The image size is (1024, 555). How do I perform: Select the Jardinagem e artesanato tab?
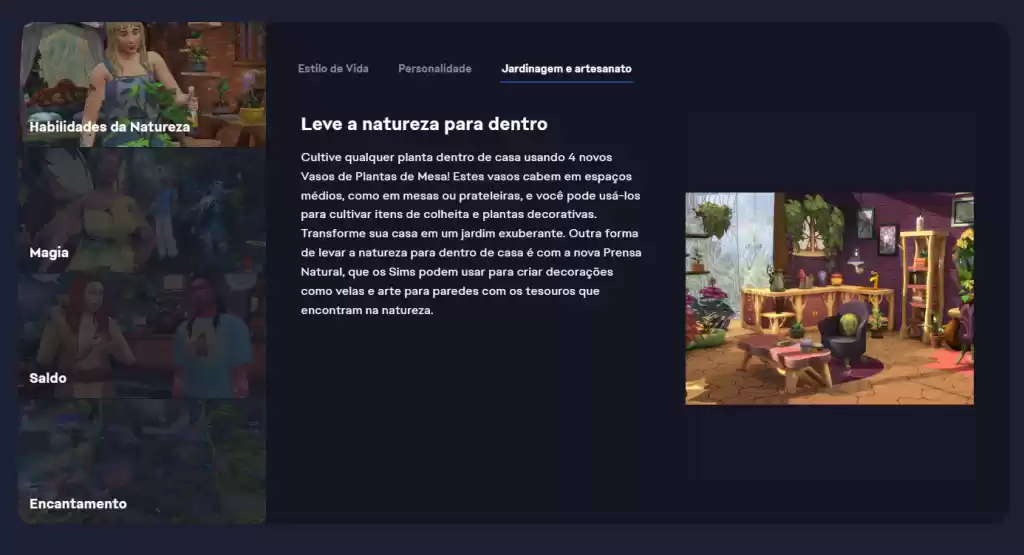click(566, 69)
